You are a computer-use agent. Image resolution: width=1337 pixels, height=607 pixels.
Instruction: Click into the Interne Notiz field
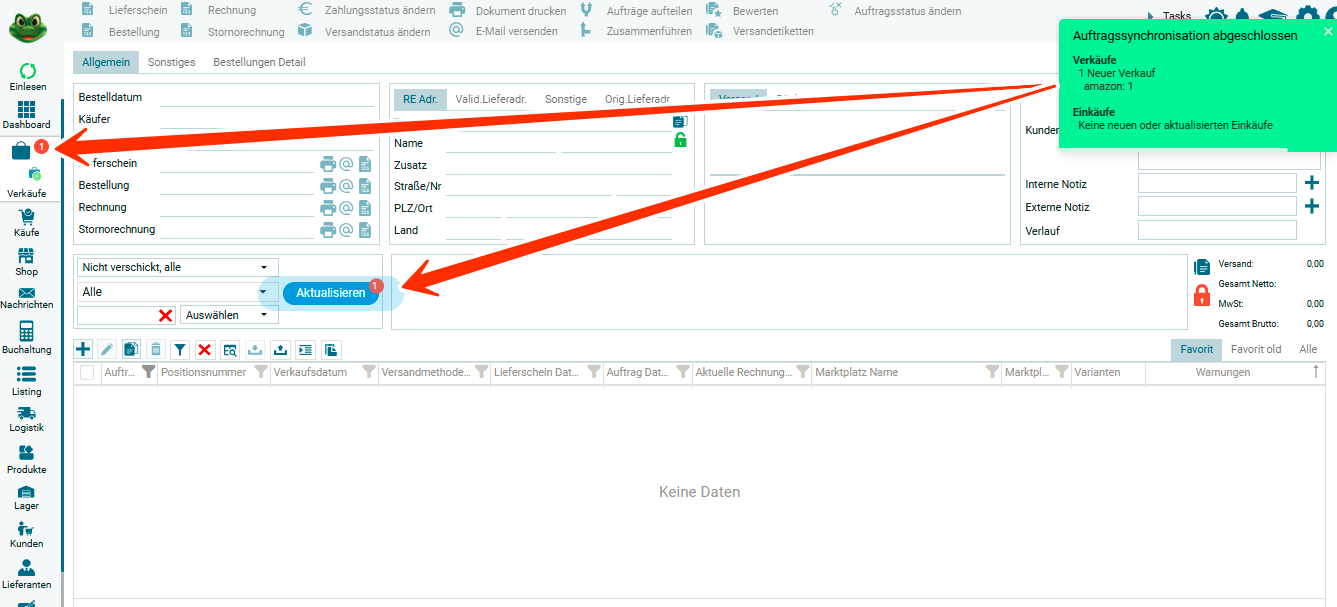coord(1216,184)
